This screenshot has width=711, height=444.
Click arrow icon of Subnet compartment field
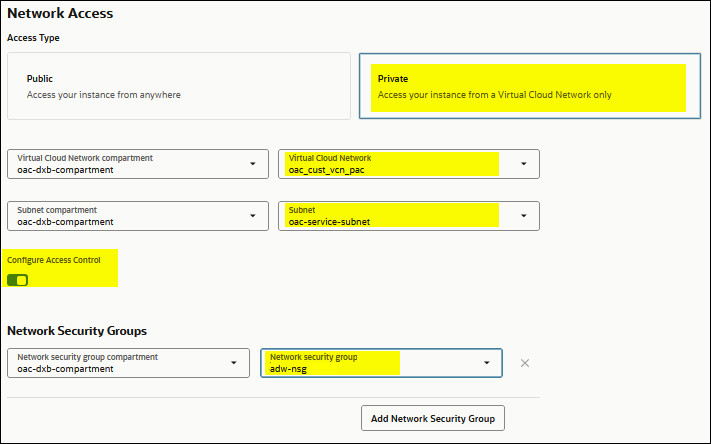(x=252, y=216)
